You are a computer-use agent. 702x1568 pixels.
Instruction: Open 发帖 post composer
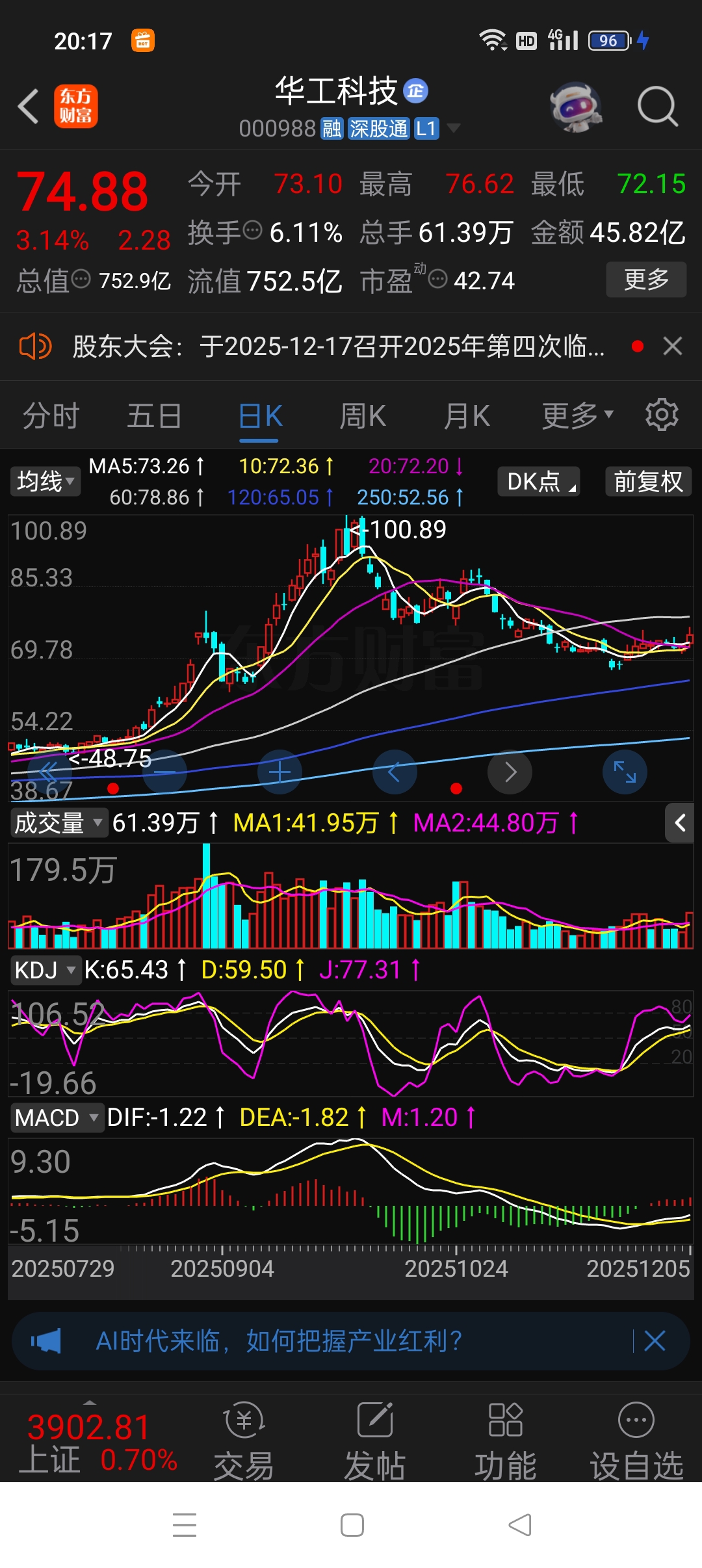click(x=375, y=1441)
